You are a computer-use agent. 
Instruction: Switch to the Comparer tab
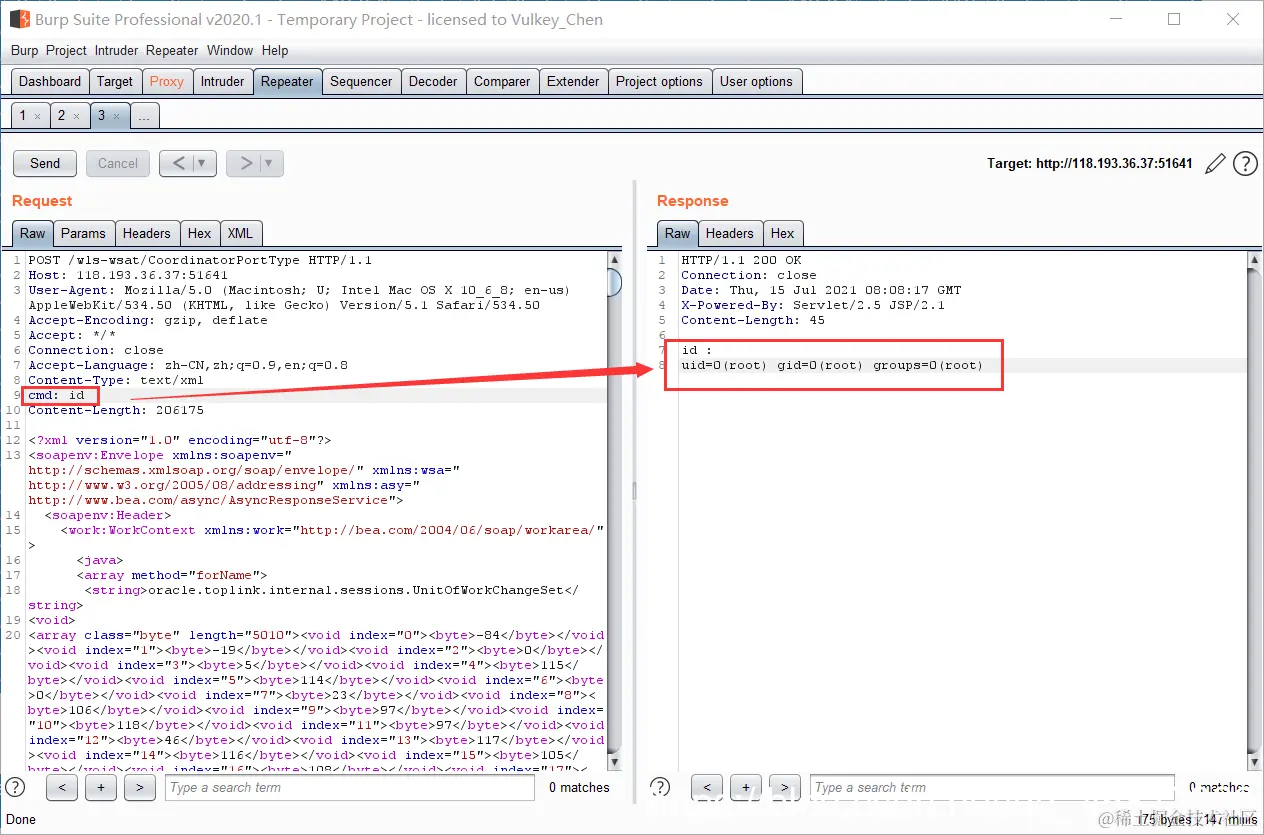point(502,82)
